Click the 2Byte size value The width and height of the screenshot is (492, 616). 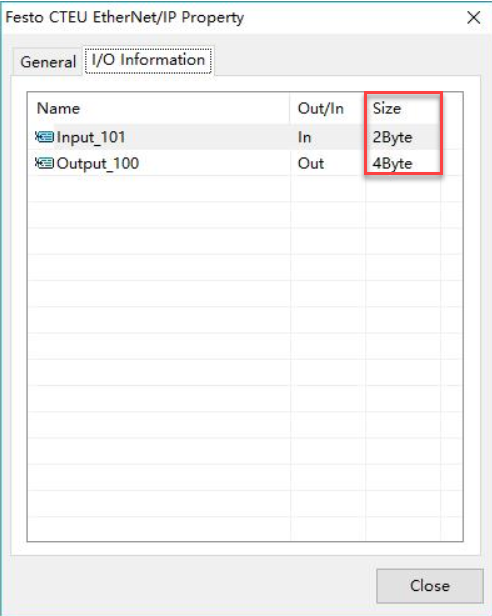[392, 137]
